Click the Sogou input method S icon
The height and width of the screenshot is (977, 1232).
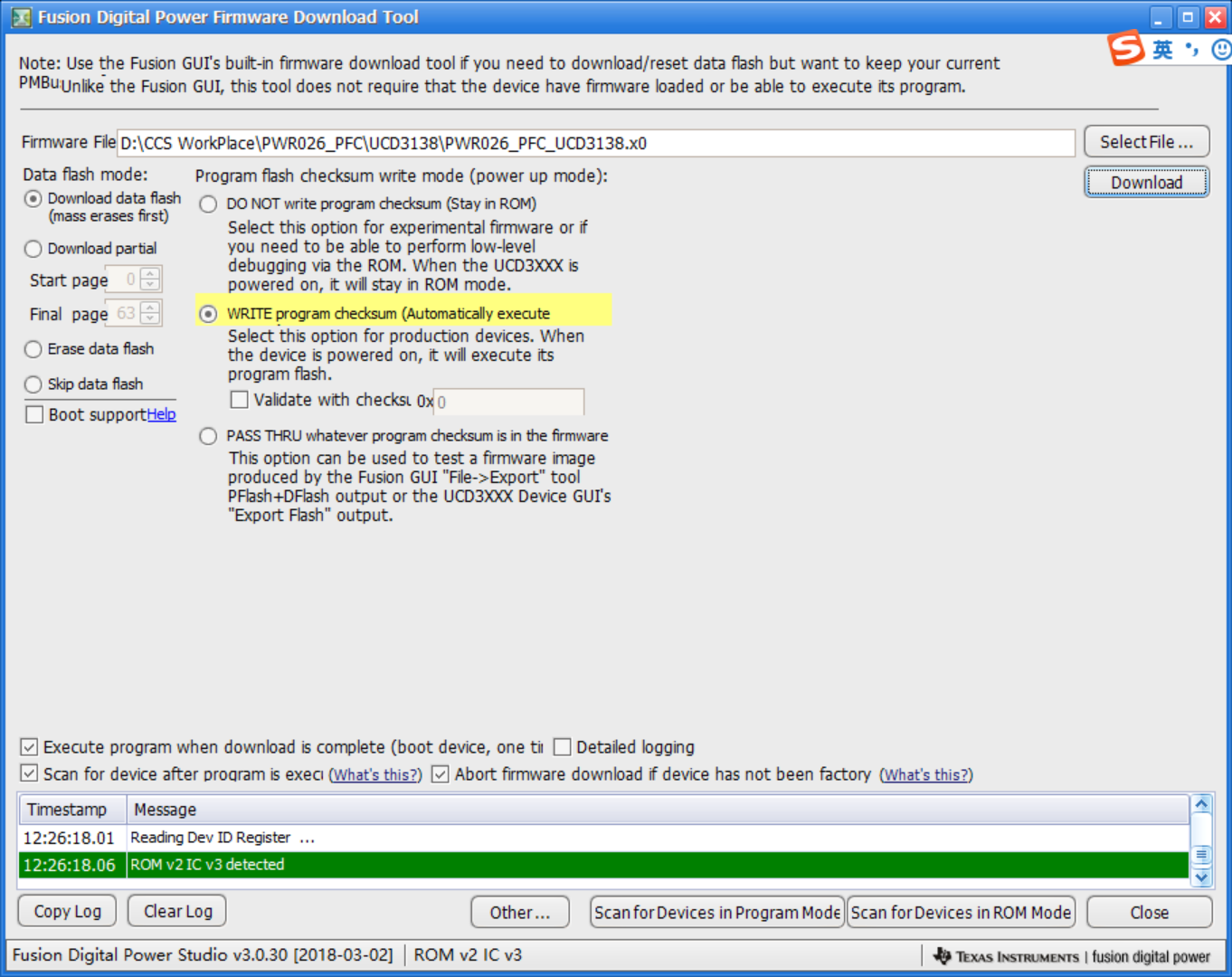pos(1126,48)
